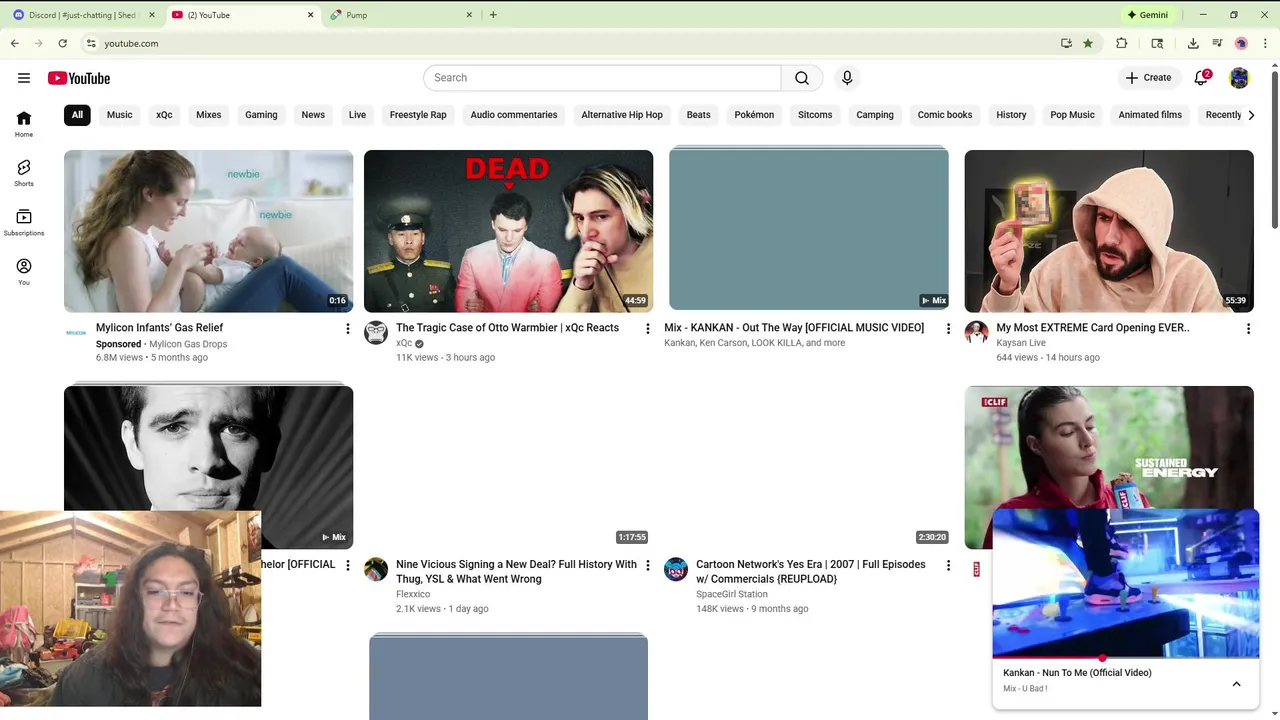Switch to the Discord browser tab

[82, 15]
